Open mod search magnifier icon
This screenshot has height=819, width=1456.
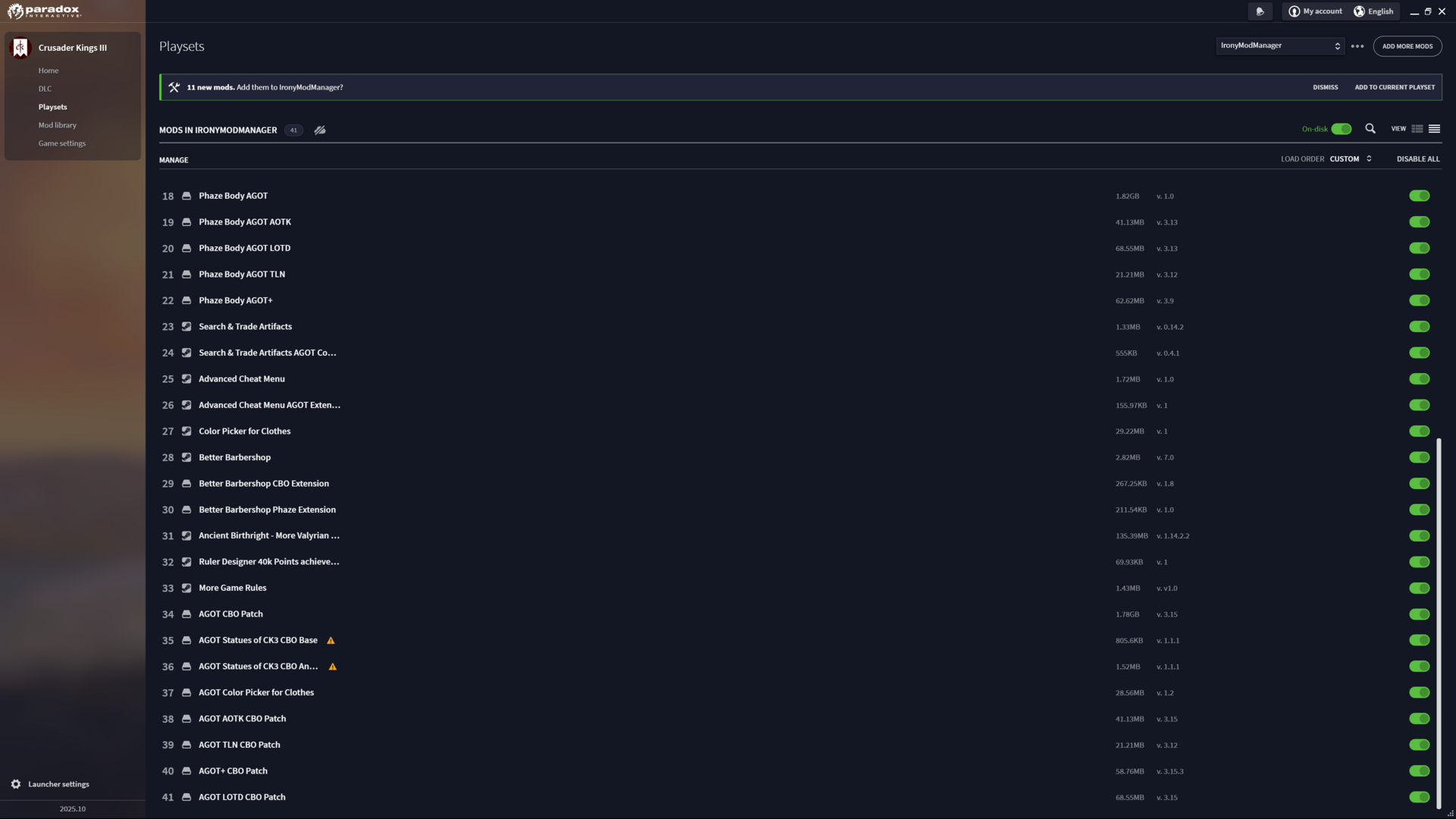(x=1370, y=129)
